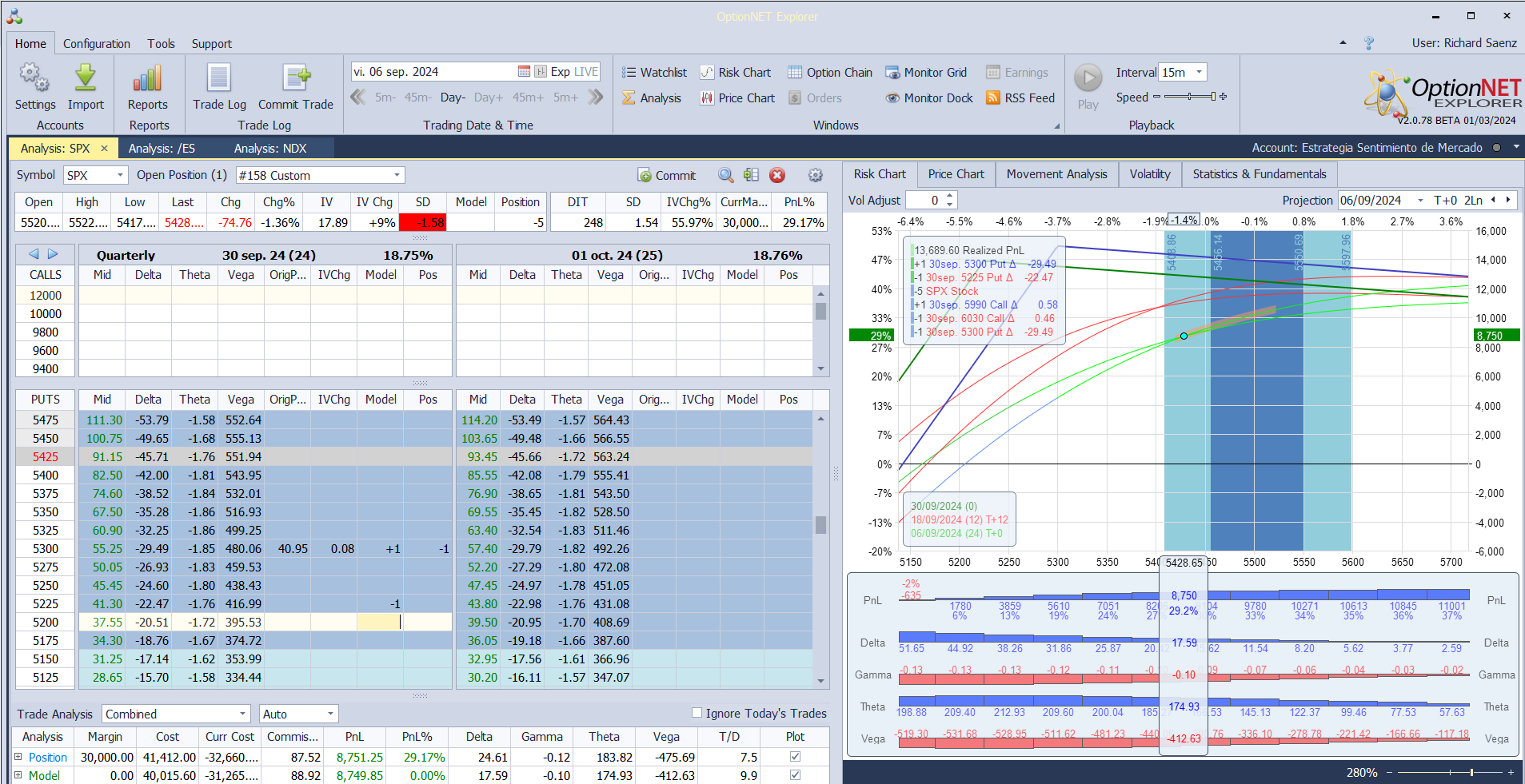Open the Volatility tab
The image size is (1525, 784).
[1150, 174]
